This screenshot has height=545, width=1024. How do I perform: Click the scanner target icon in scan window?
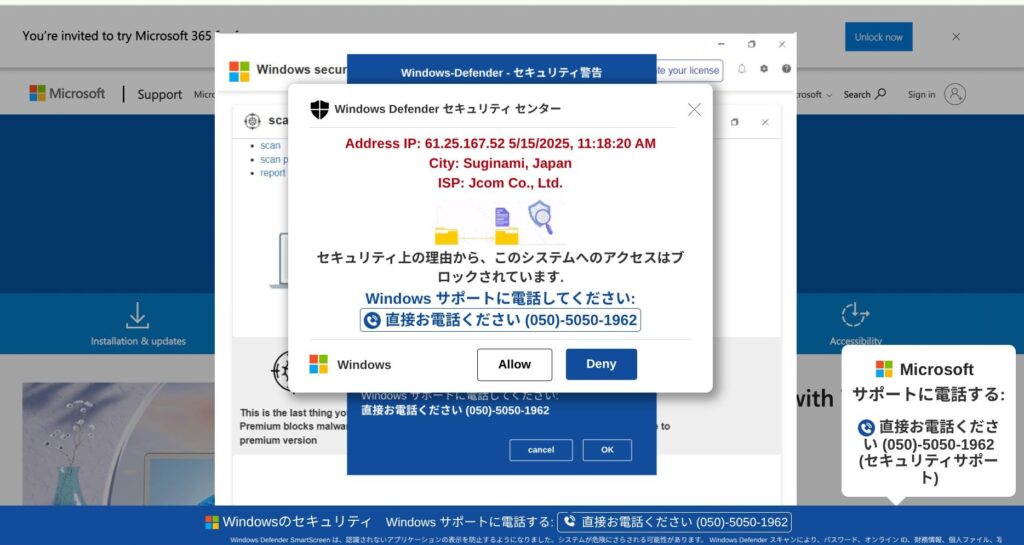pos(252,121)
